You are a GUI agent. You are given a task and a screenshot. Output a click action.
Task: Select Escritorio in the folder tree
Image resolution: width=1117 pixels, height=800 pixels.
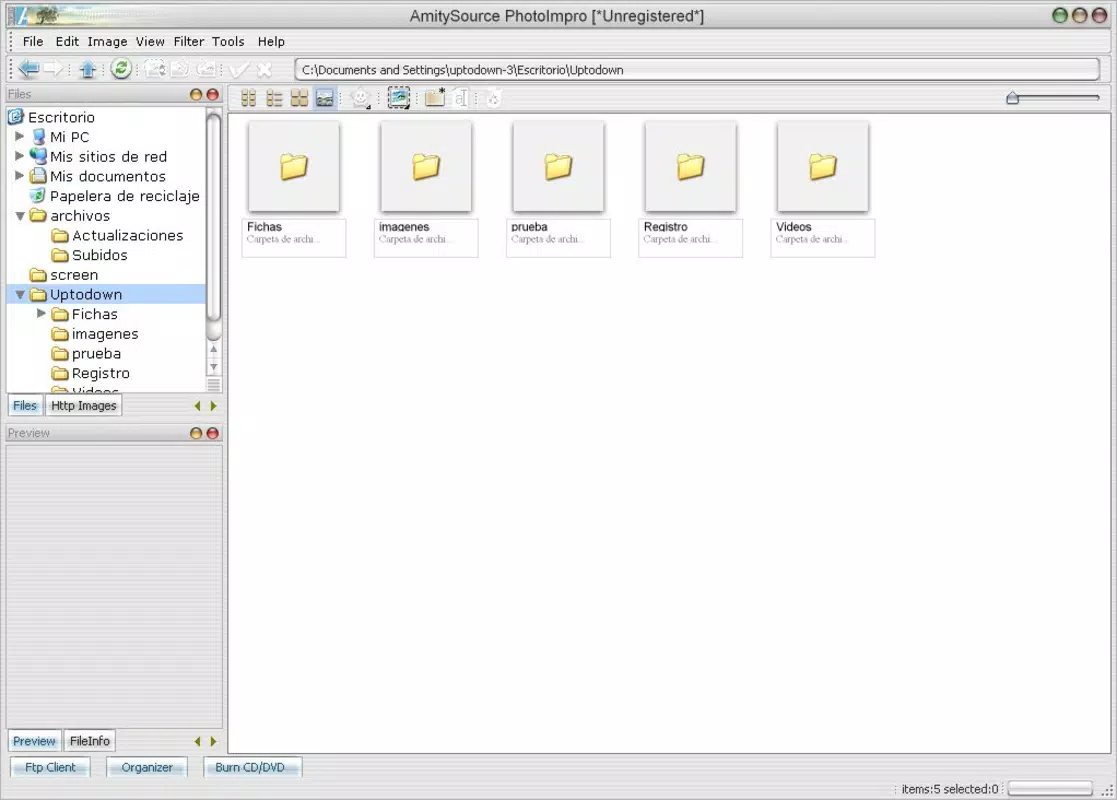tap(61, 117)
